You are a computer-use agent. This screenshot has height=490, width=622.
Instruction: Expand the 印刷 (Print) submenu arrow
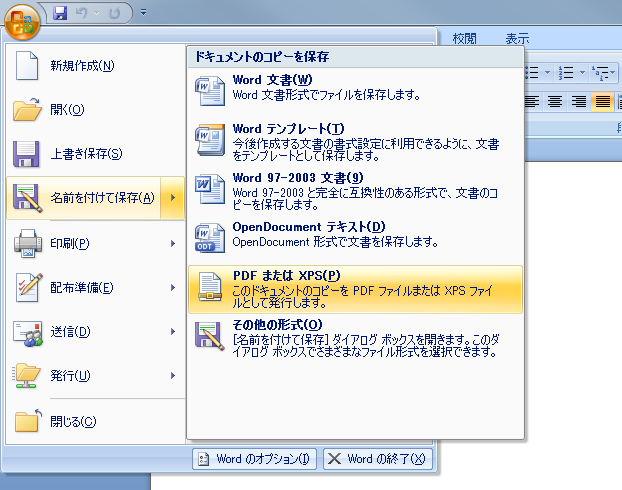click(x=174, y=243)
